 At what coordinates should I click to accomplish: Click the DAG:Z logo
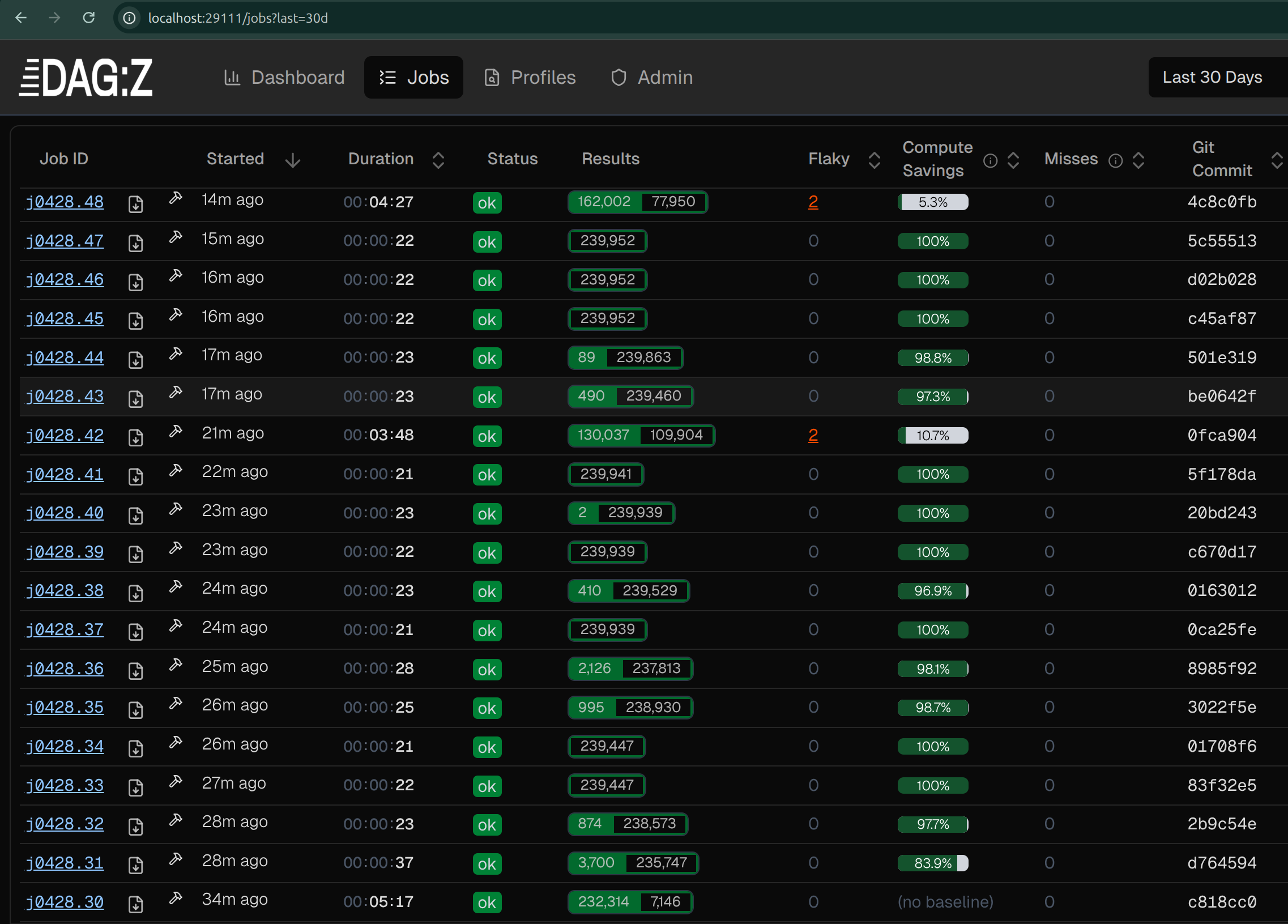click(x=86, y=77)
